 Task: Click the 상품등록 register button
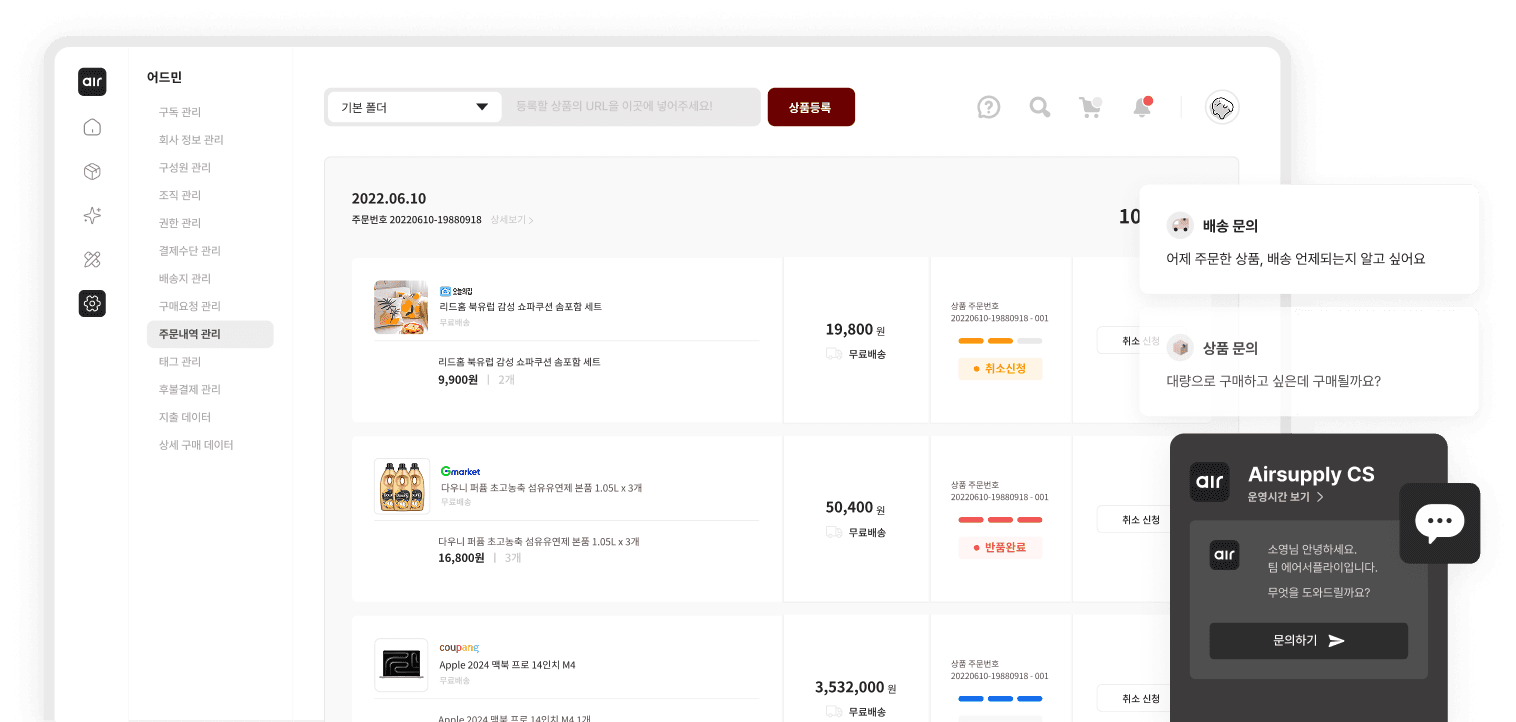coord(811,107)
